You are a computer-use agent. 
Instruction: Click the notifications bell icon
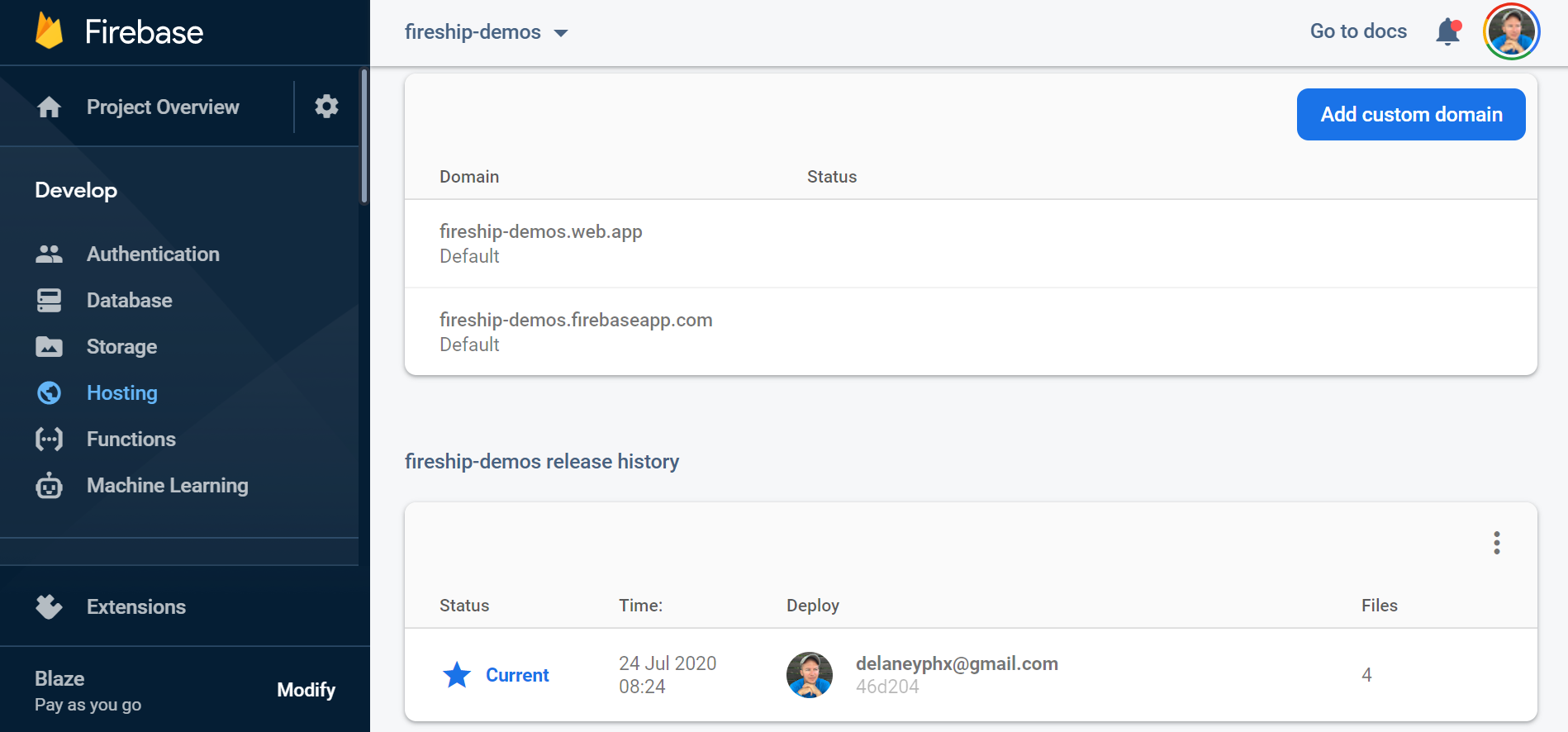(x=1447, y=32)
